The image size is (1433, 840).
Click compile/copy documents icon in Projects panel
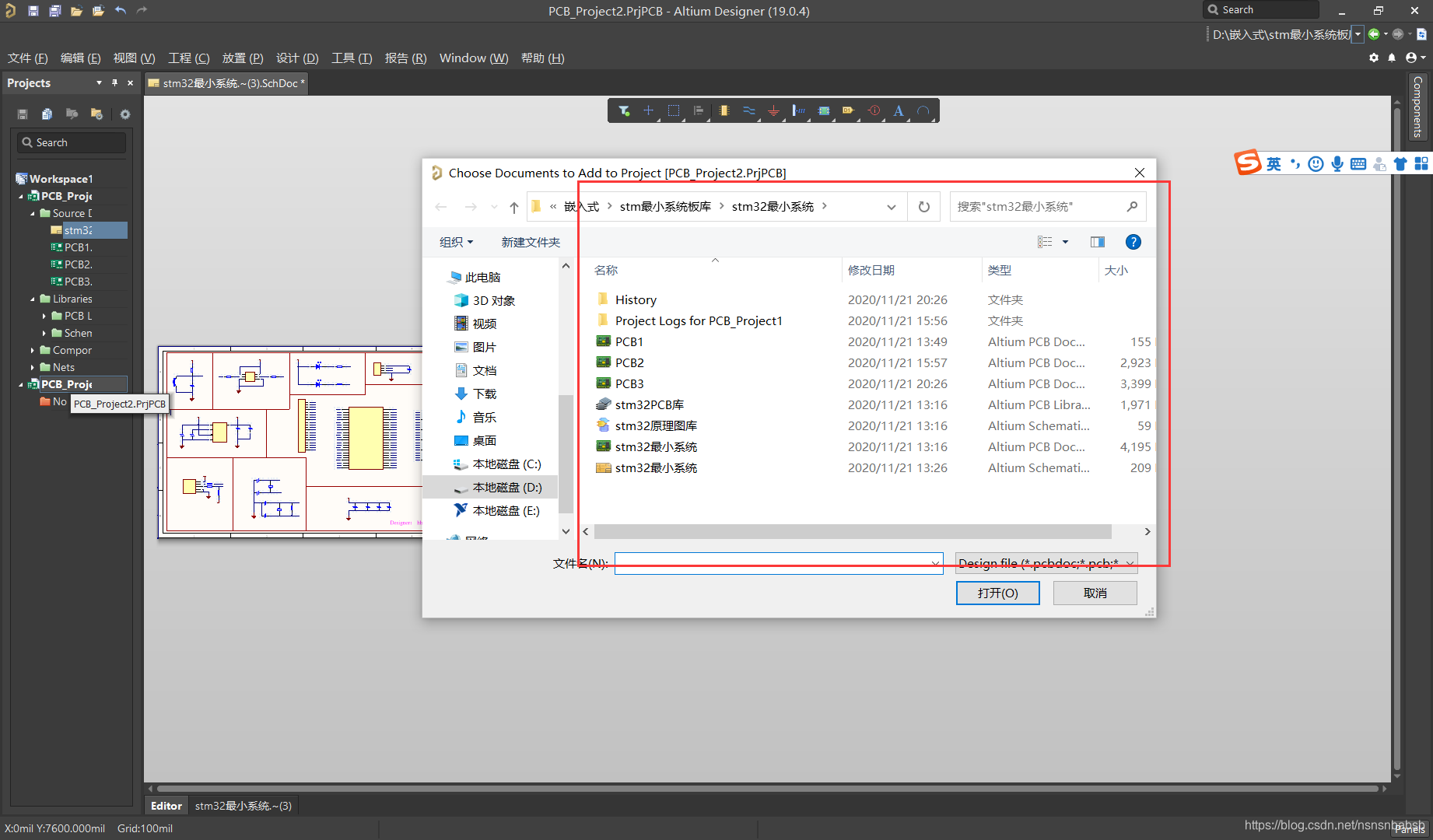tap(47, 114)
